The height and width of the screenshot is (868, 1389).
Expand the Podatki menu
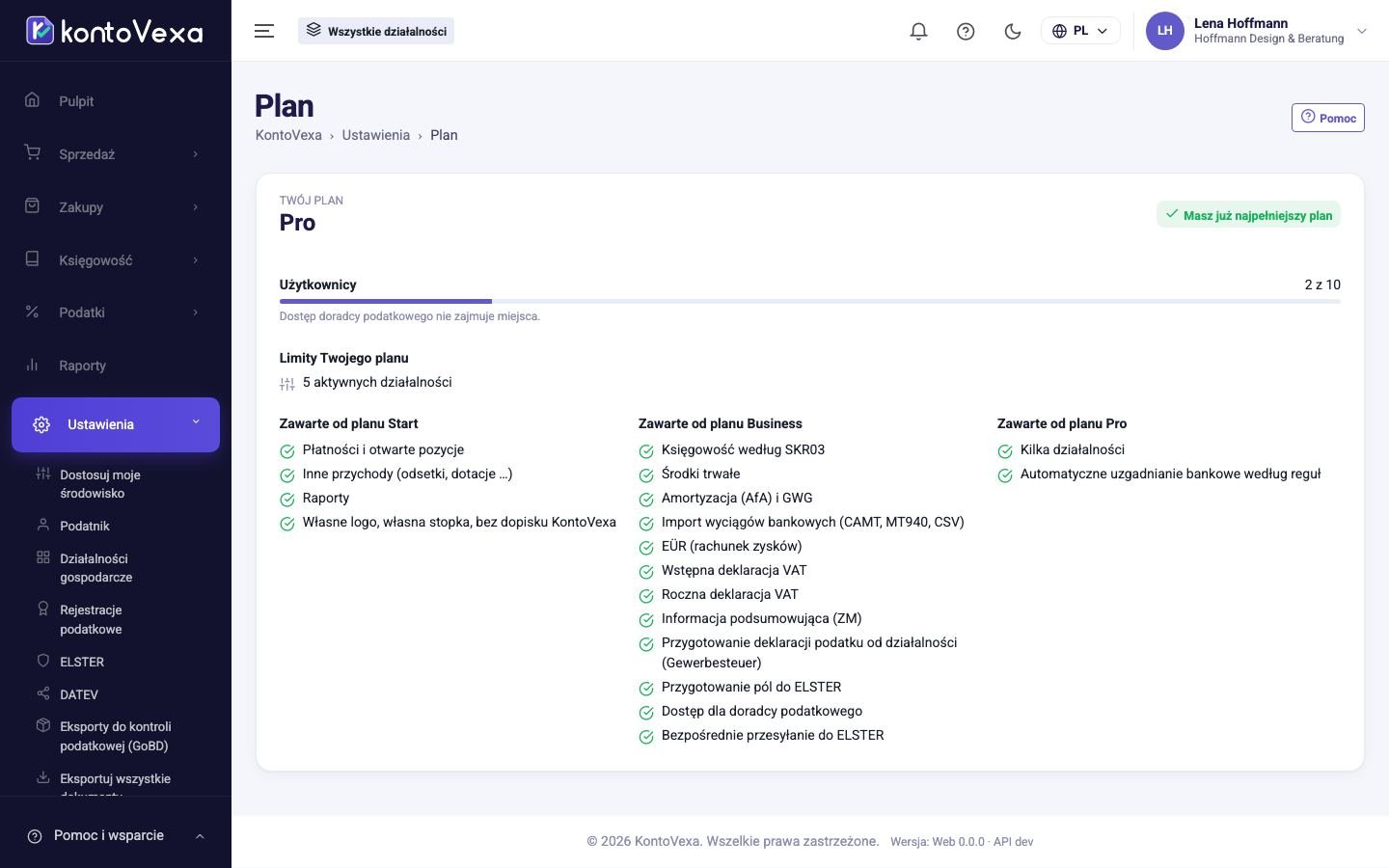116,312
